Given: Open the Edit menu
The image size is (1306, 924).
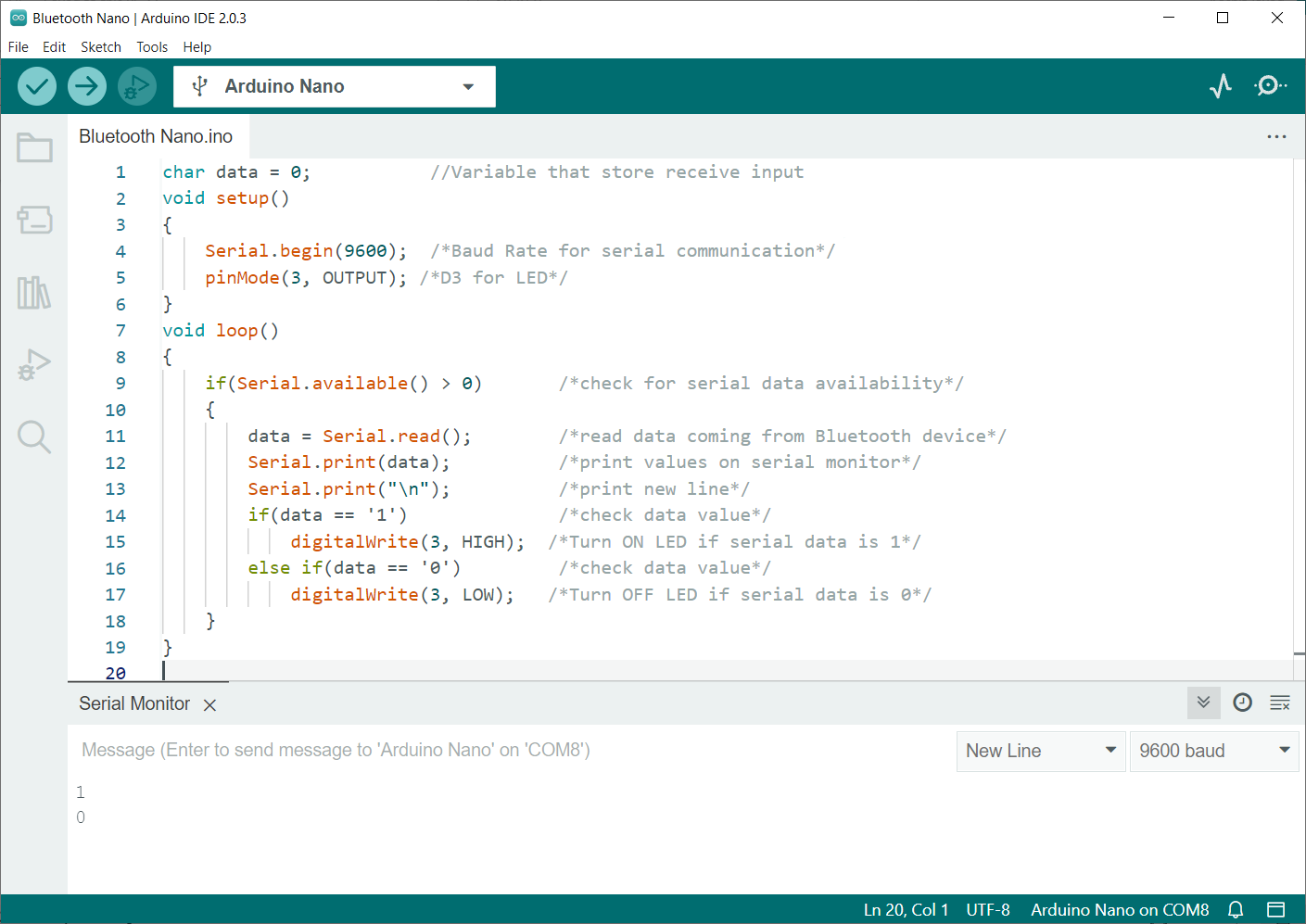Looking at the screenshot, I should coord(54,47).
